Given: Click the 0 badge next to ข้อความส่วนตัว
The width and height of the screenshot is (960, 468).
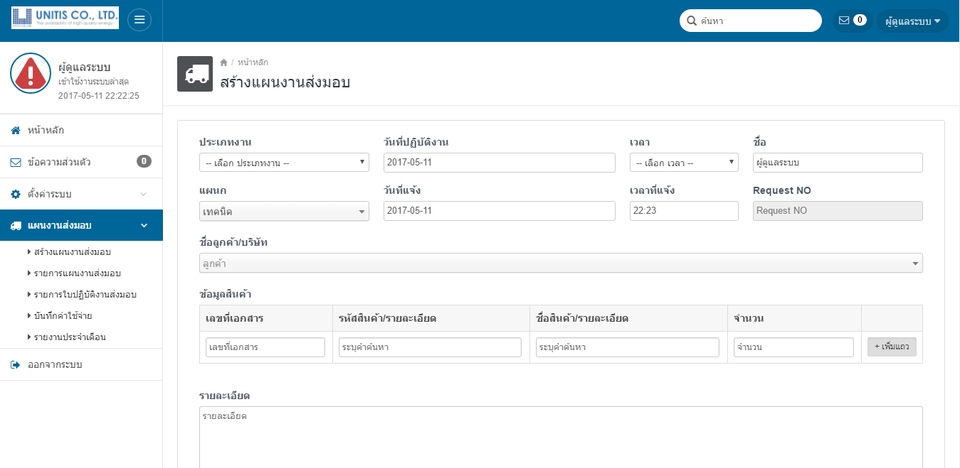Looking at the screenshot, I should tap(144, 162).
